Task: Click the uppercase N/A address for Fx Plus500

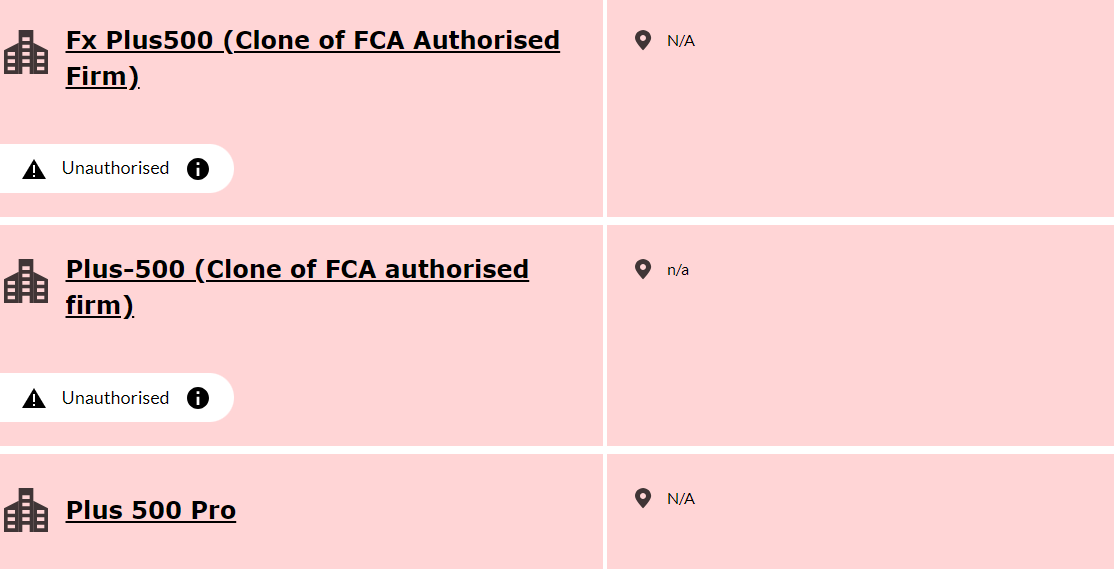Action: click(x=681, y=41)
